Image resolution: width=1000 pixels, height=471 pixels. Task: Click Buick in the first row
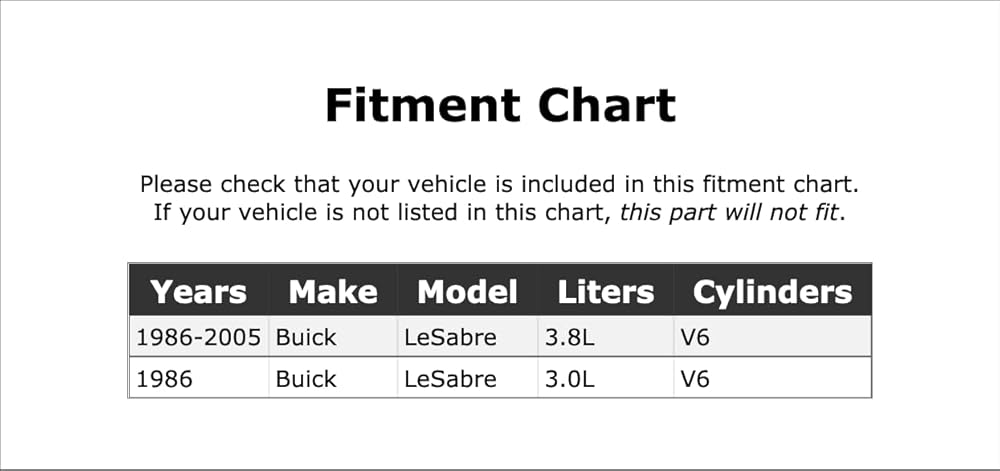306,337
